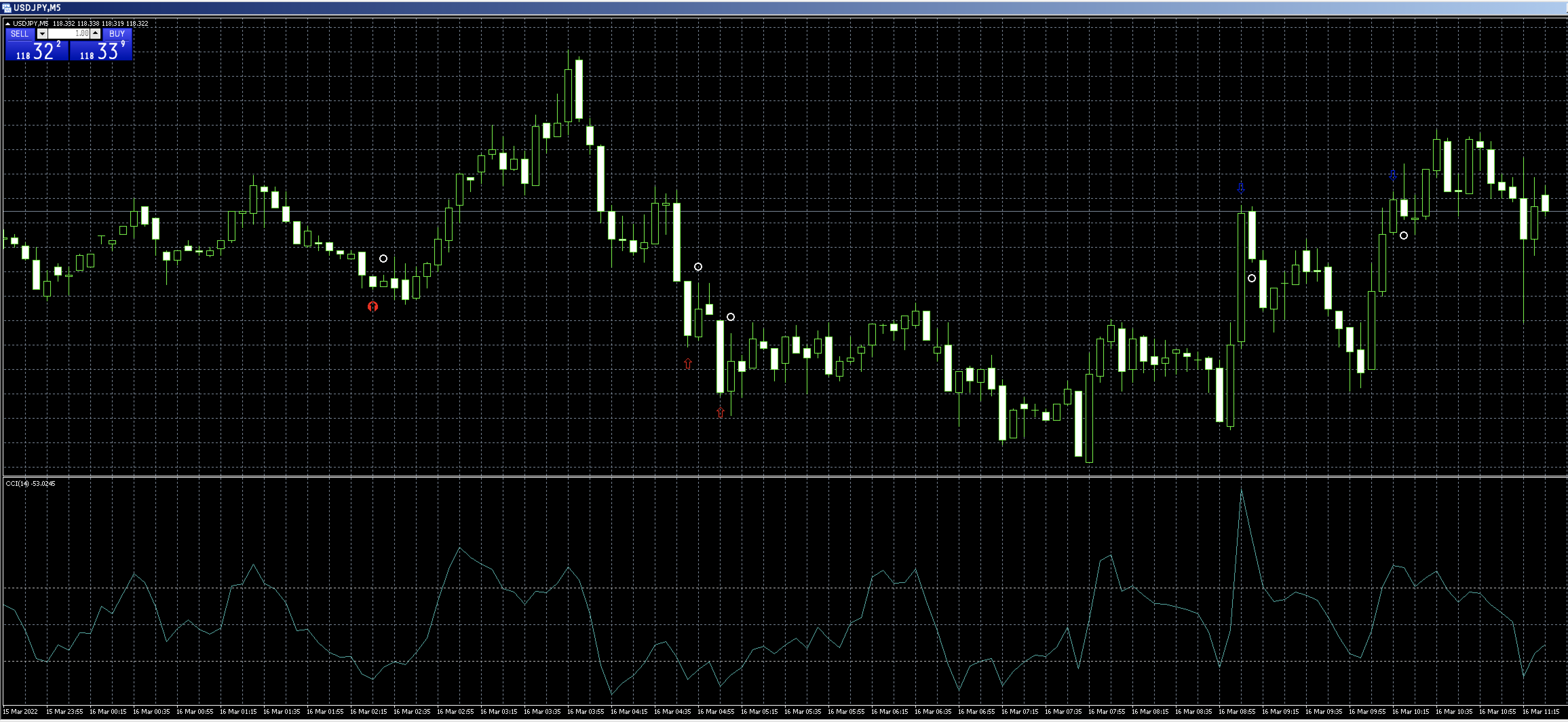Decrease trade volume with down arrow
Viewport: 1568px width, 722px height.
click(42, 34)
